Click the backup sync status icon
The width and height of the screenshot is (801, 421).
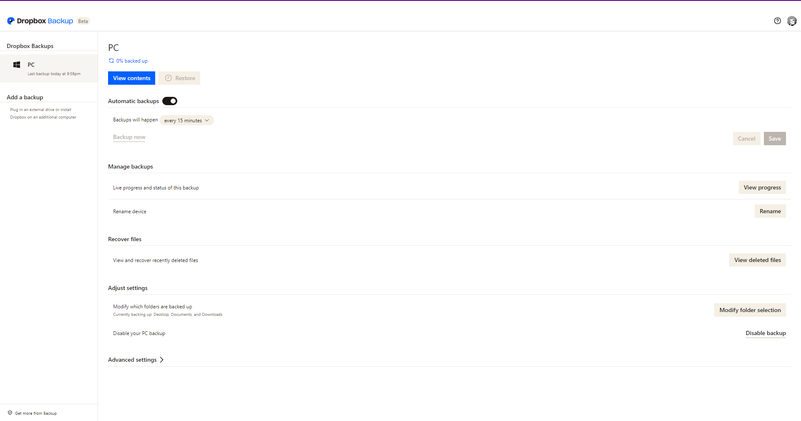[111, 61]
